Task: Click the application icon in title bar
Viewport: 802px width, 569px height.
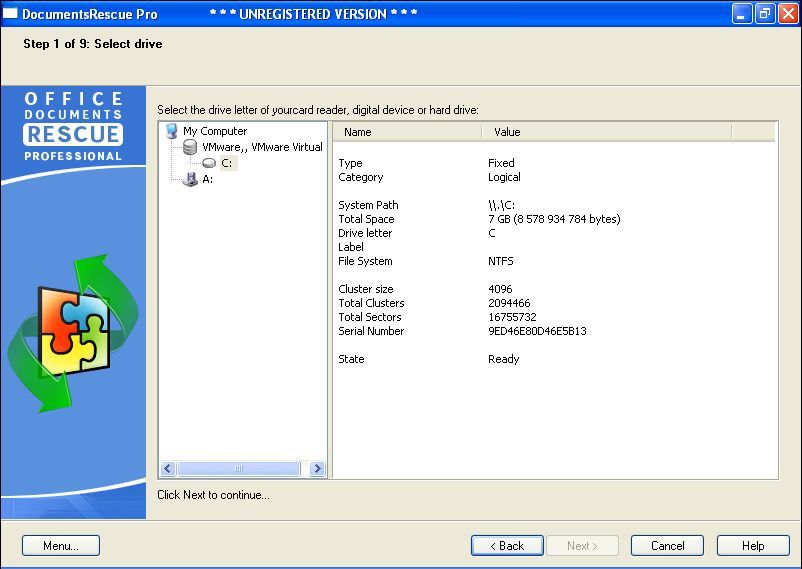Action: pyautogui.click(x=10, y=14)
